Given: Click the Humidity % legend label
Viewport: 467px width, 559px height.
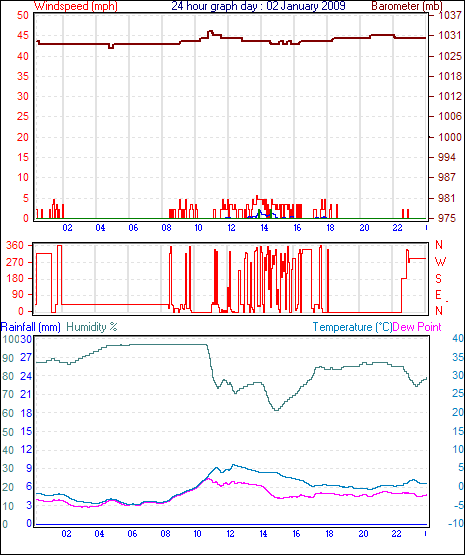Looking at the screenshot, I should pyautogui.click(x=92, y=327).
